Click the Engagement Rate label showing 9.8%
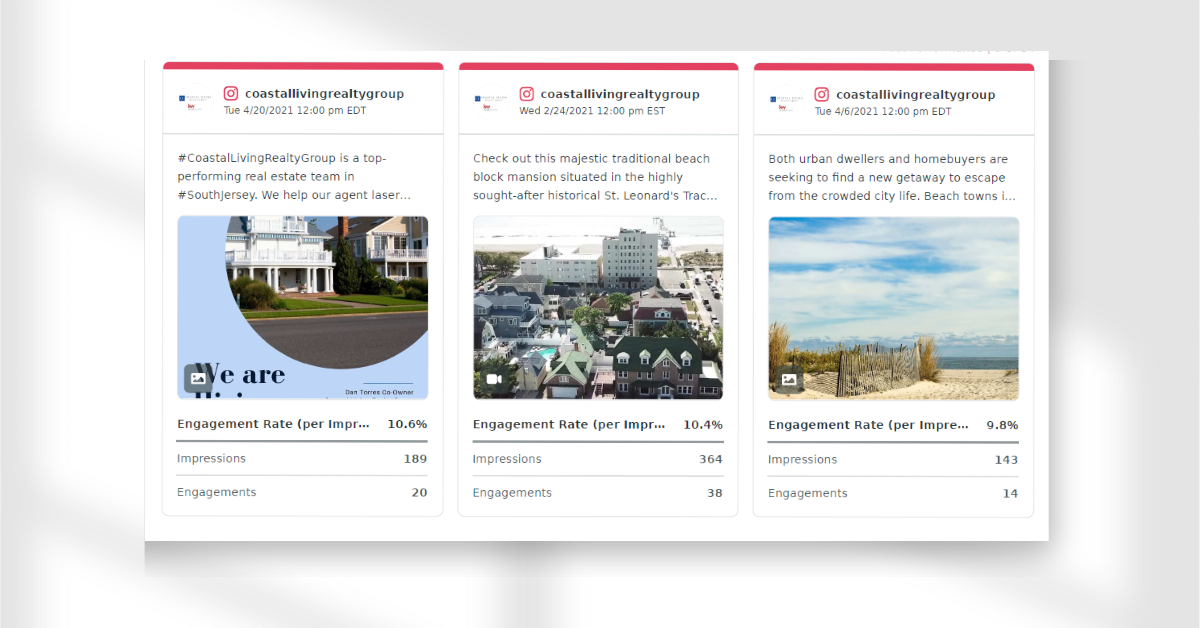The width and height of the screenshot is (1200, 628). pyautogui.click(x=868, y=425)
